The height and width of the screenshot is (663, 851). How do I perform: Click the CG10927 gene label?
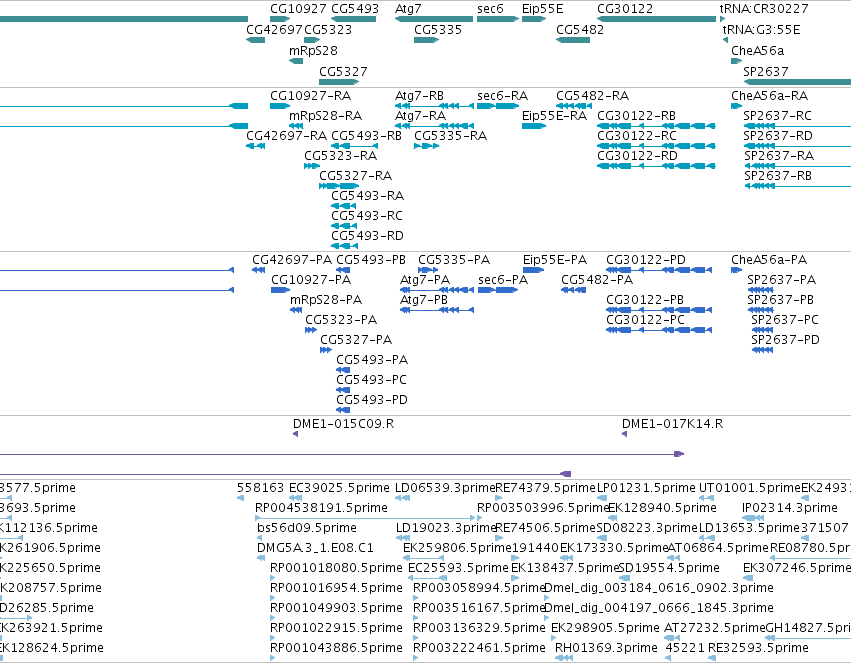(299, 9)
